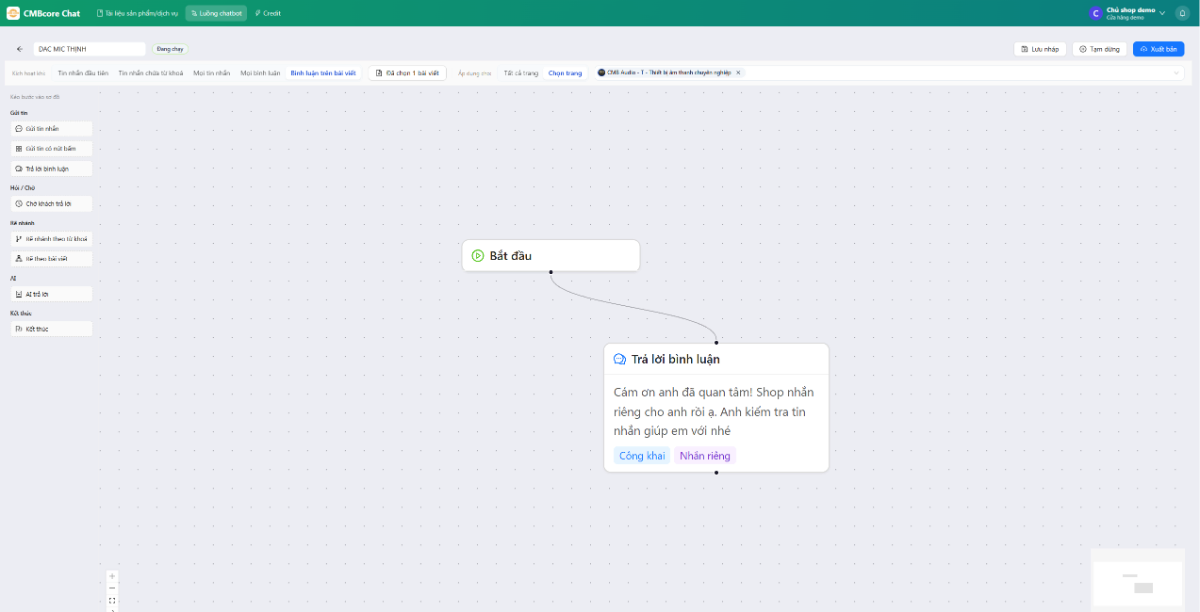Click the Hỏi / Chờ section heading
1200x612 pixels.
(x=22, y=188)
